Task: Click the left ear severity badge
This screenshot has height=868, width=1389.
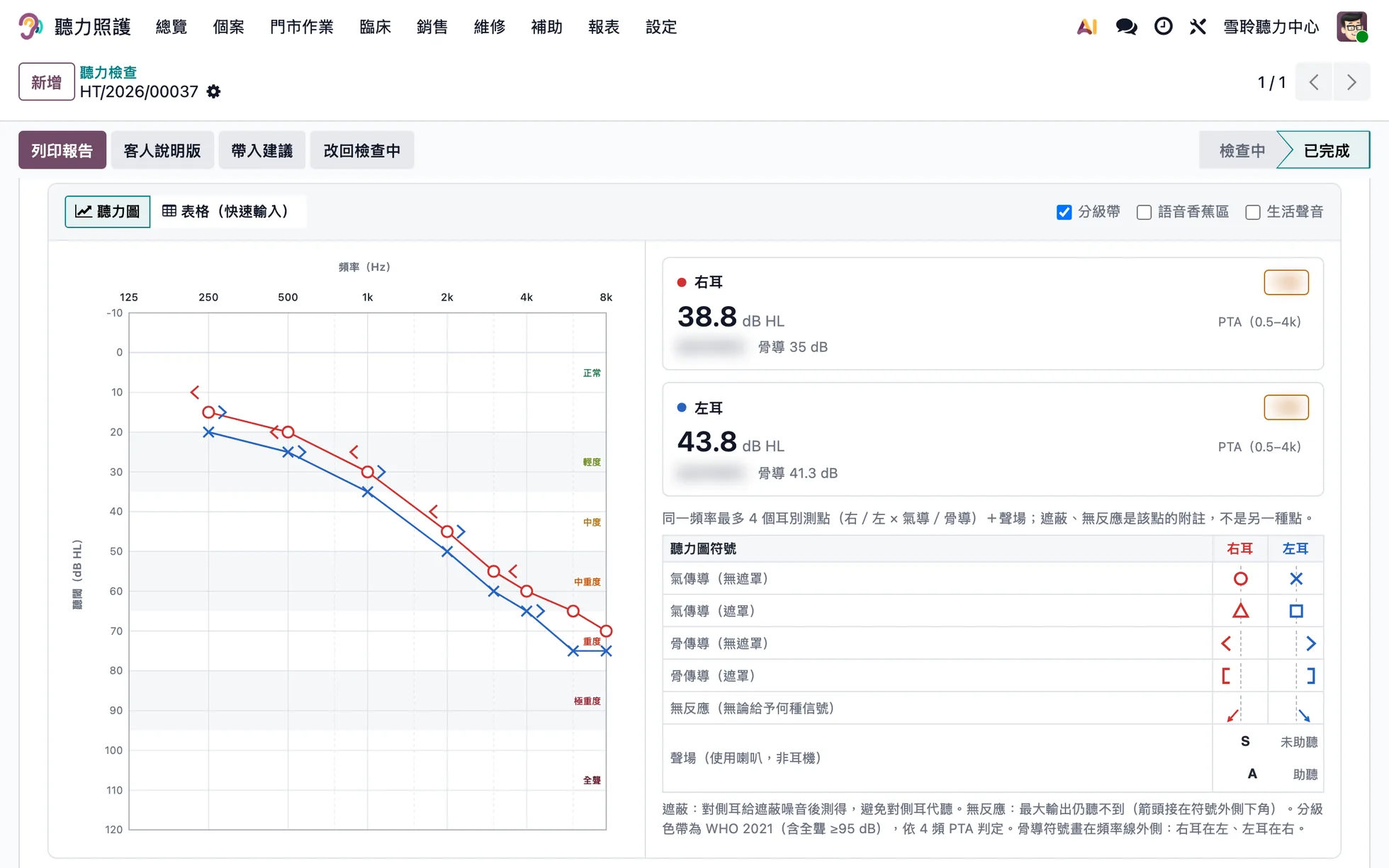Action: tap(1286, 407)
